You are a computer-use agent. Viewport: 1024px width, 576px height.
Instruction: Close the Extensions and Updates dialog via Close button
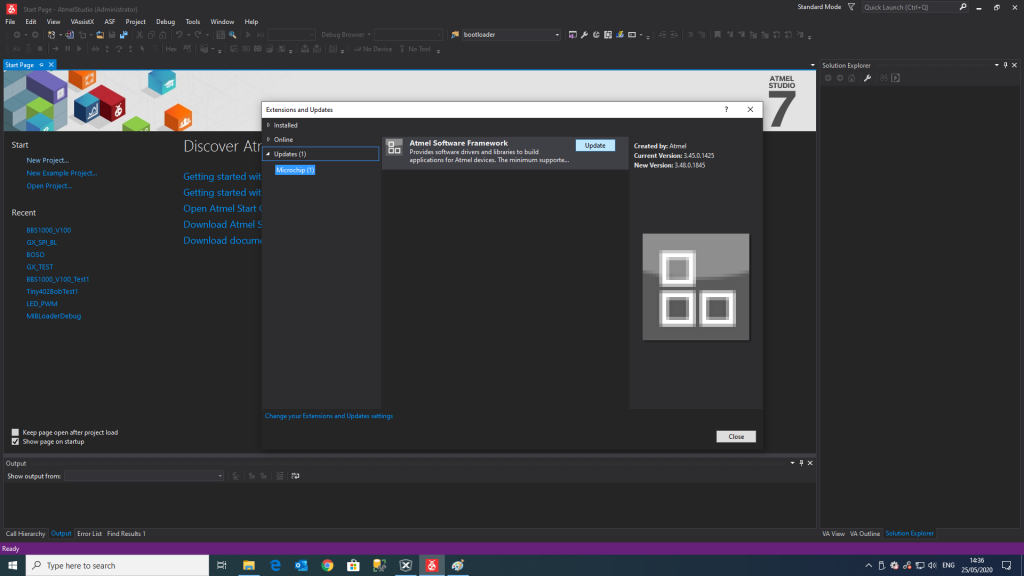pyautogui.click(x=736, y=436)
